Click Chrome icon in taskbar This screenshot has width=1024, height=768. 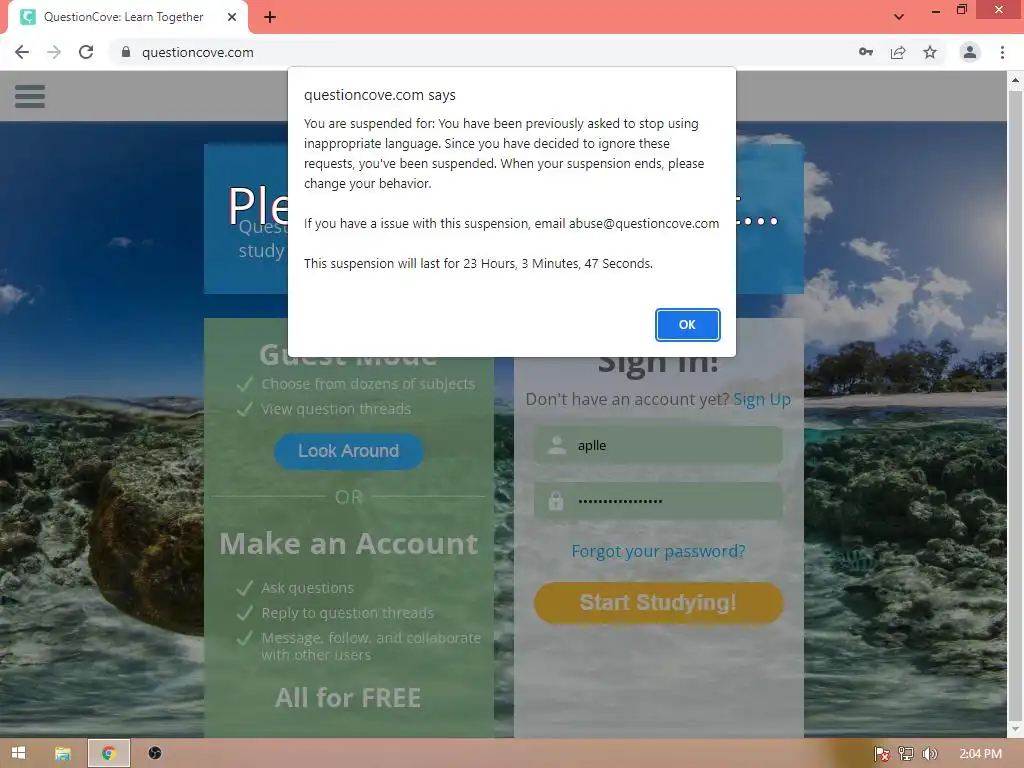tap(109, 753)
